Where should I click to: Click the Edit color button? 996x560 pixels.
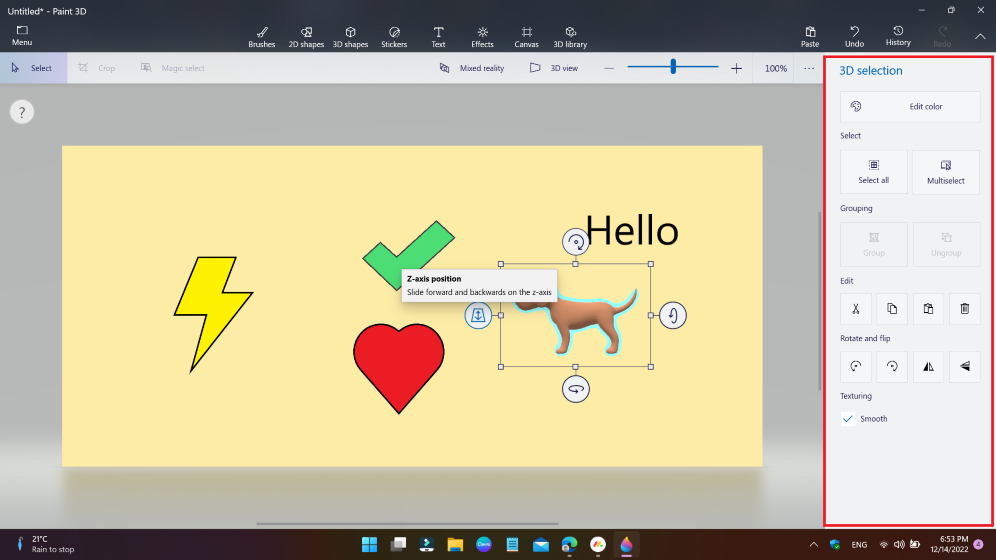[910, 107]
